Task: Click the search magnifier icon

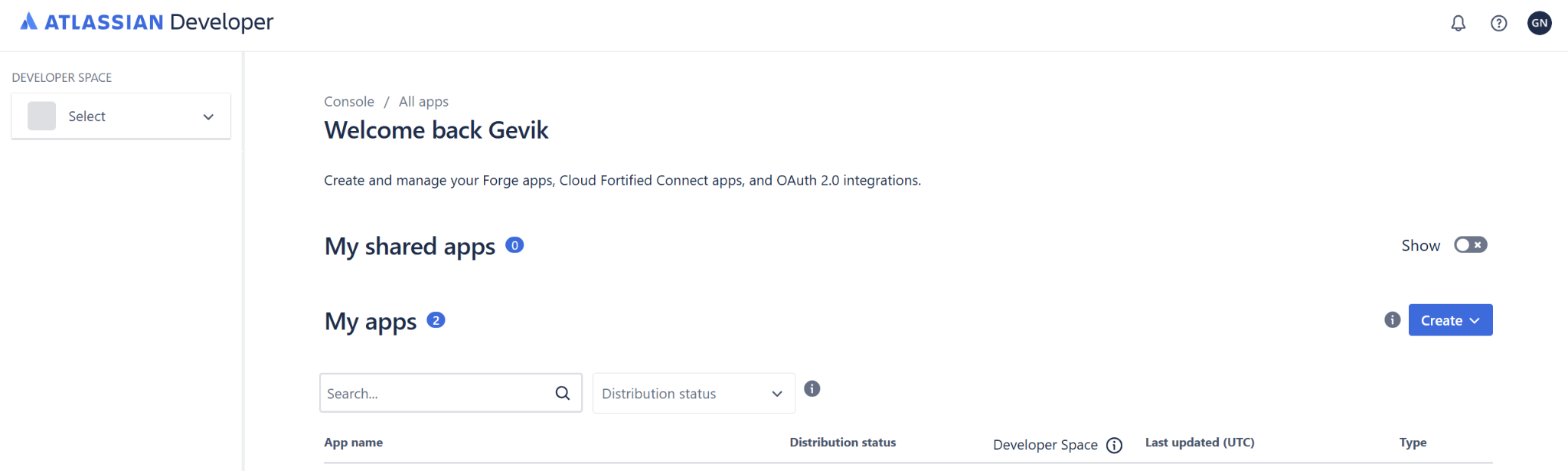Action: [x=563, y=394]
